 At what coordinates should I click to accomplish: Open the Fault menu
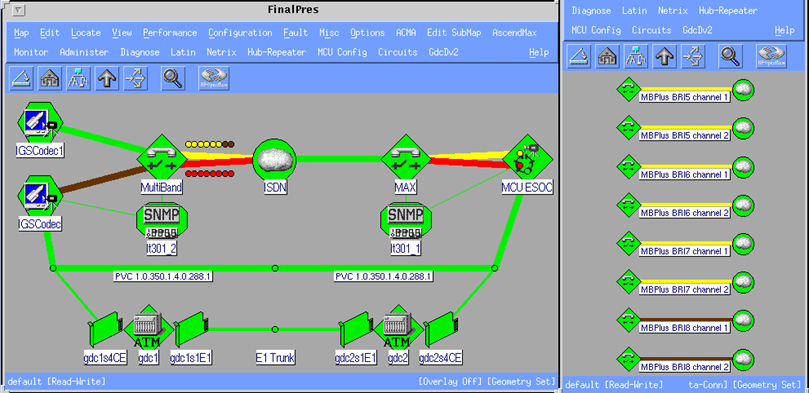[295, 33]
